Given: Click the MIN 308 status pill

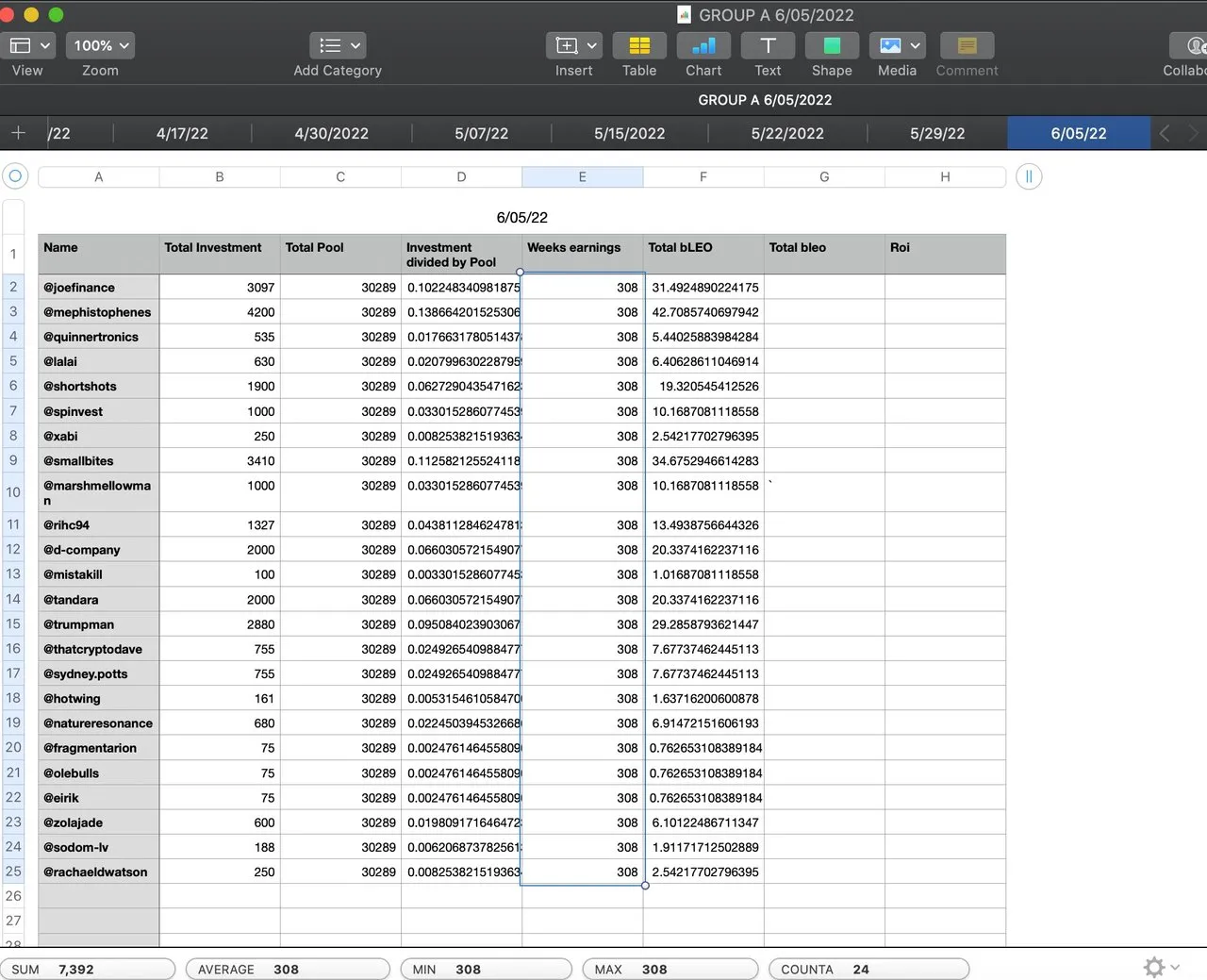Looking at the screenshot, I should coord(486,969).
